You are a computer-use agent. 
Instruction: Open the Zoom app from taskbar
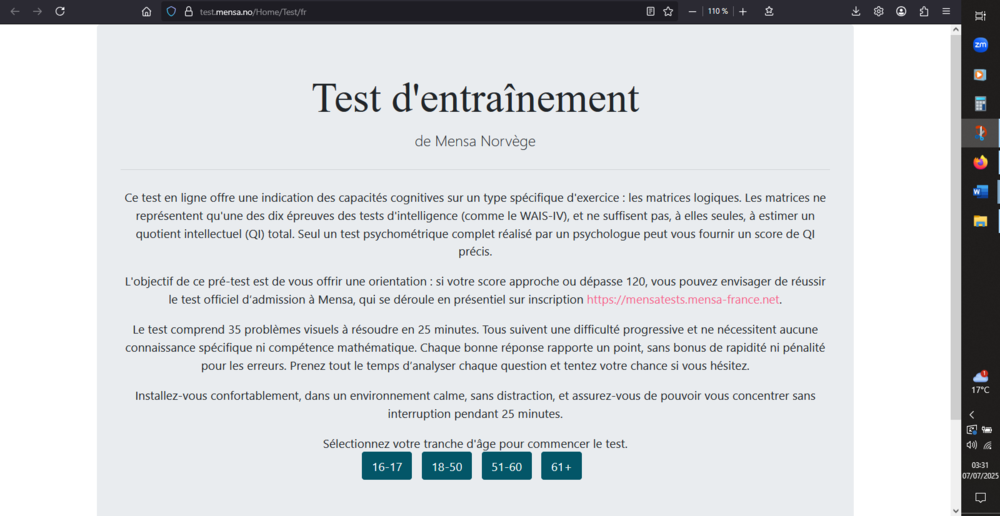point(980,45)
